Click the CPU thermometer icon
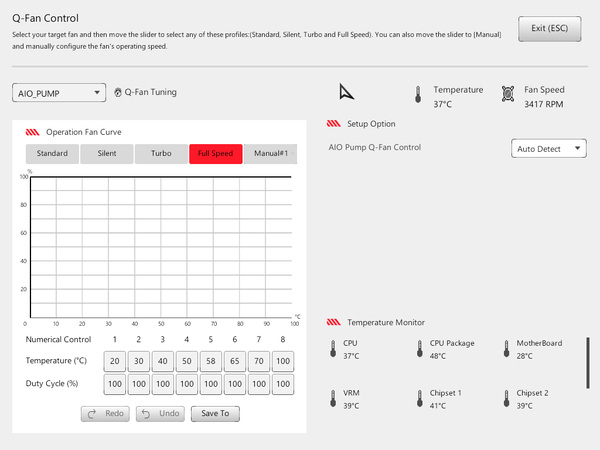The image size is (600, 450). click(x=333, y=349)
